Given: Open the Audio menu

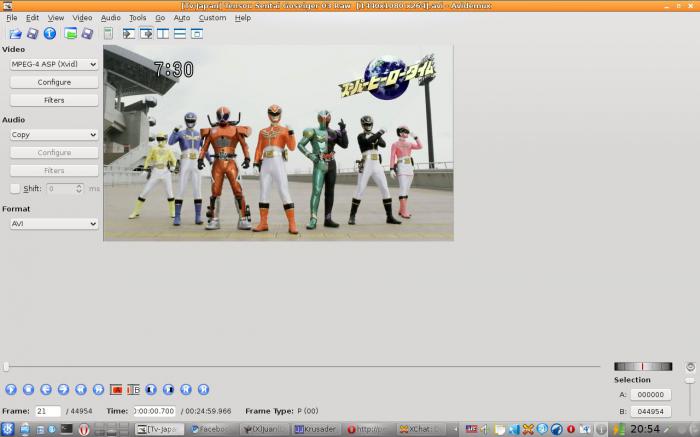Looking at the screenshot, I should click(x=110, y=18).
